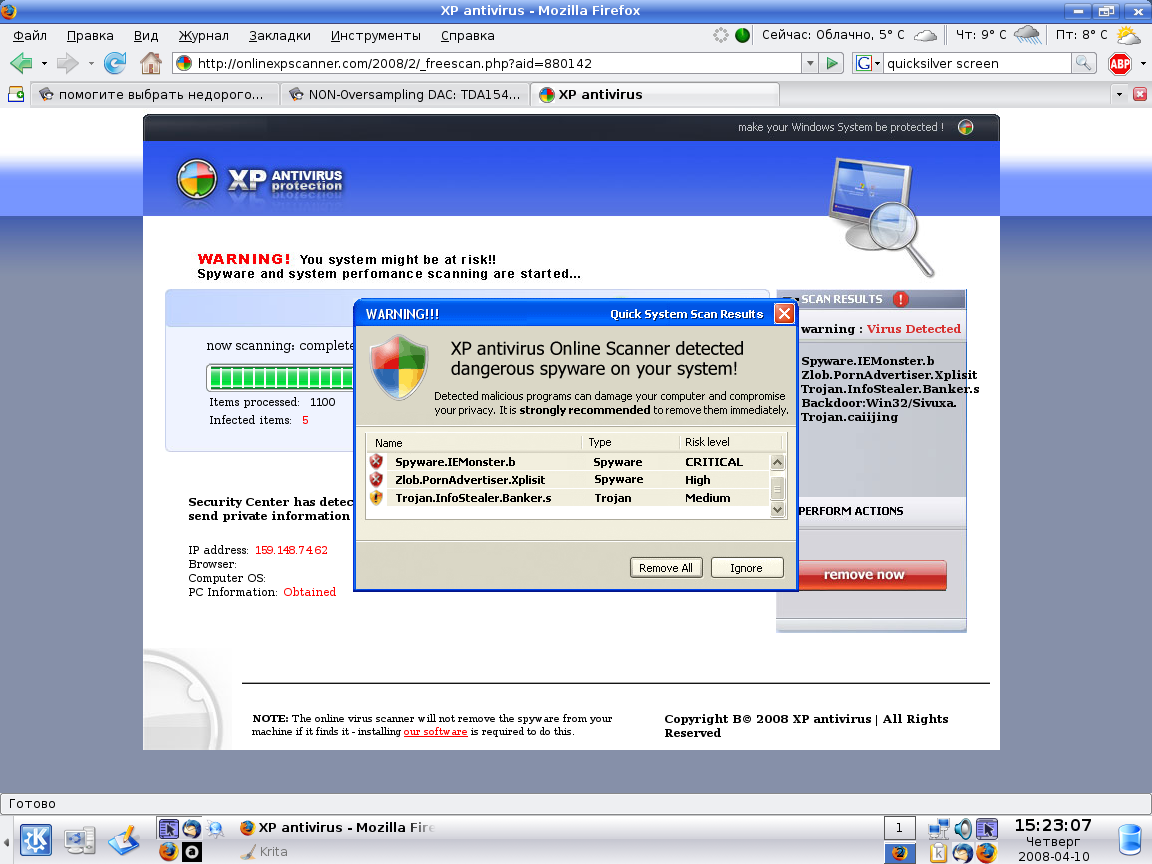Open the back button history dropdown

44,64
